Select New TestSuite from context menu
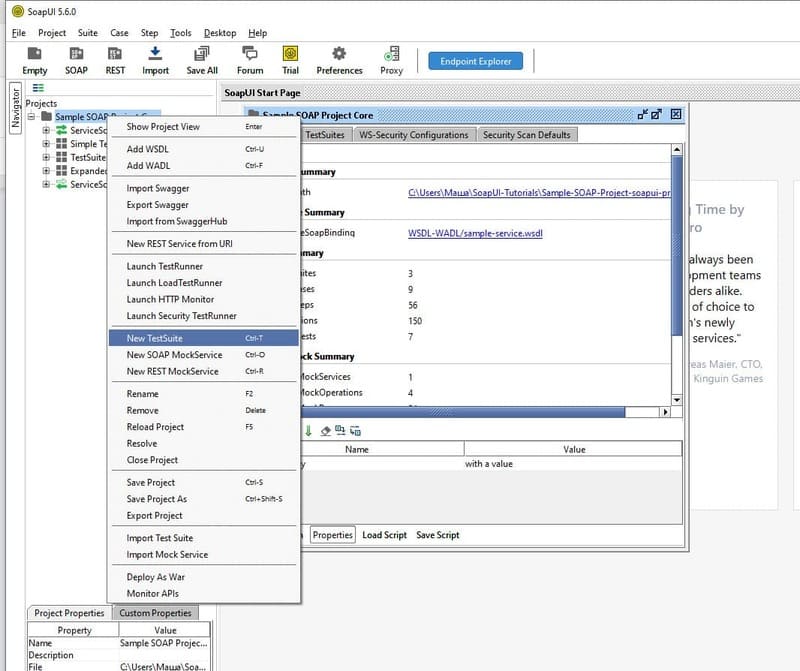 (x=155, y=339)
